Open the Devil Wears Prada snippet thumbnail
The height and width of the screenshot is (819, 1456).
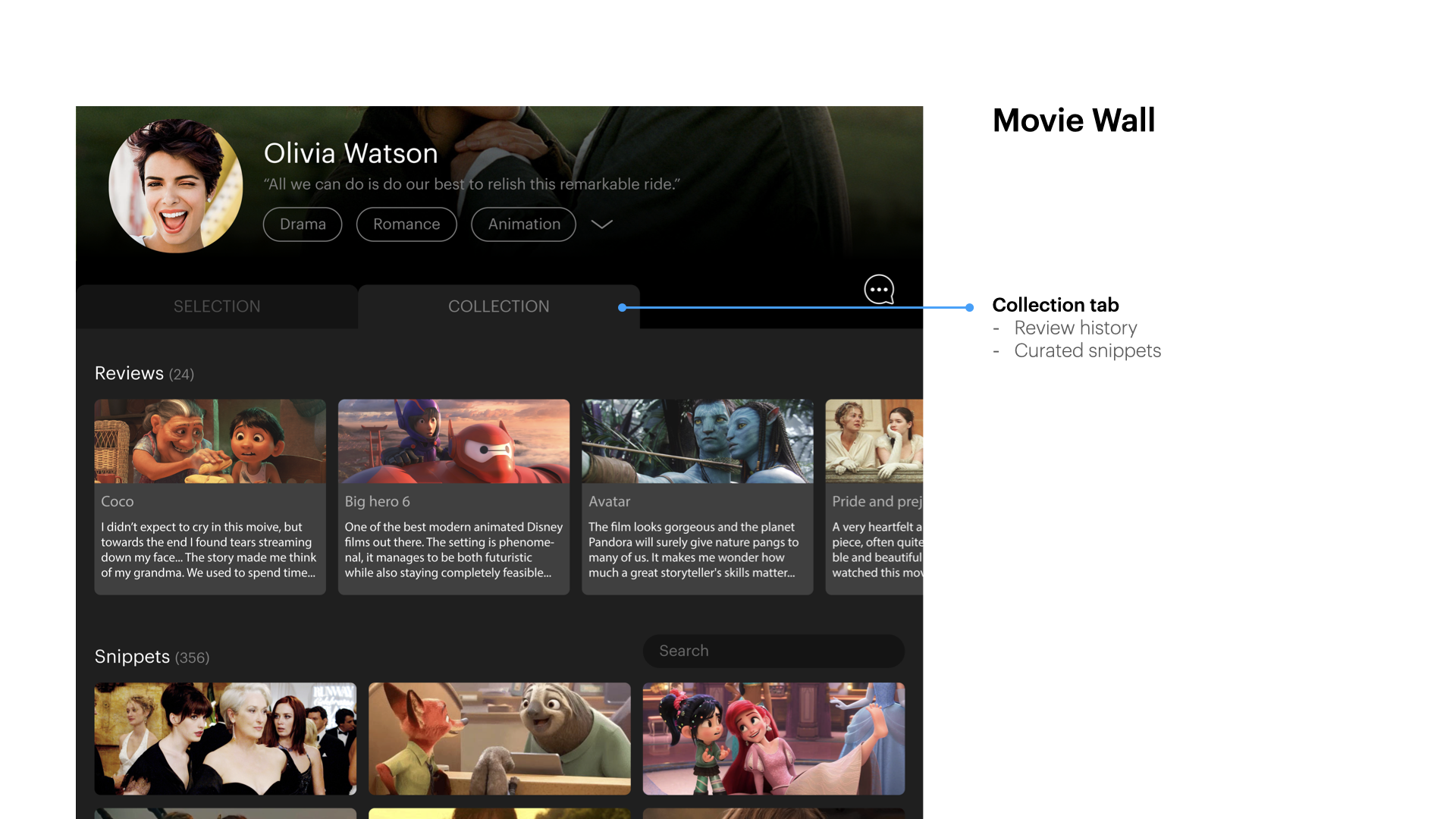click(225, 739)
